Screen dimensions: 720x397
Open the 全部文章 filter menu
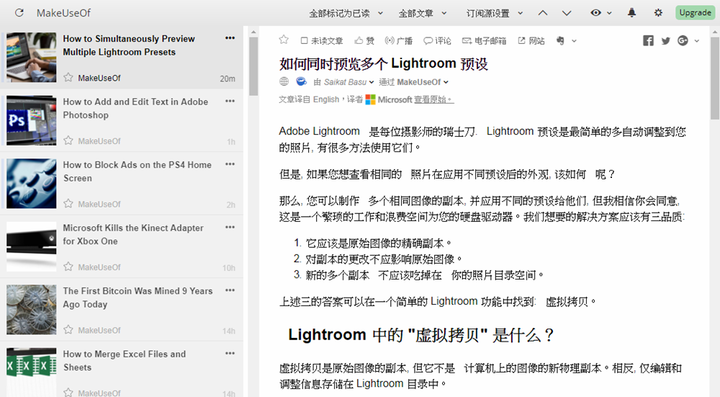point(422,13)
